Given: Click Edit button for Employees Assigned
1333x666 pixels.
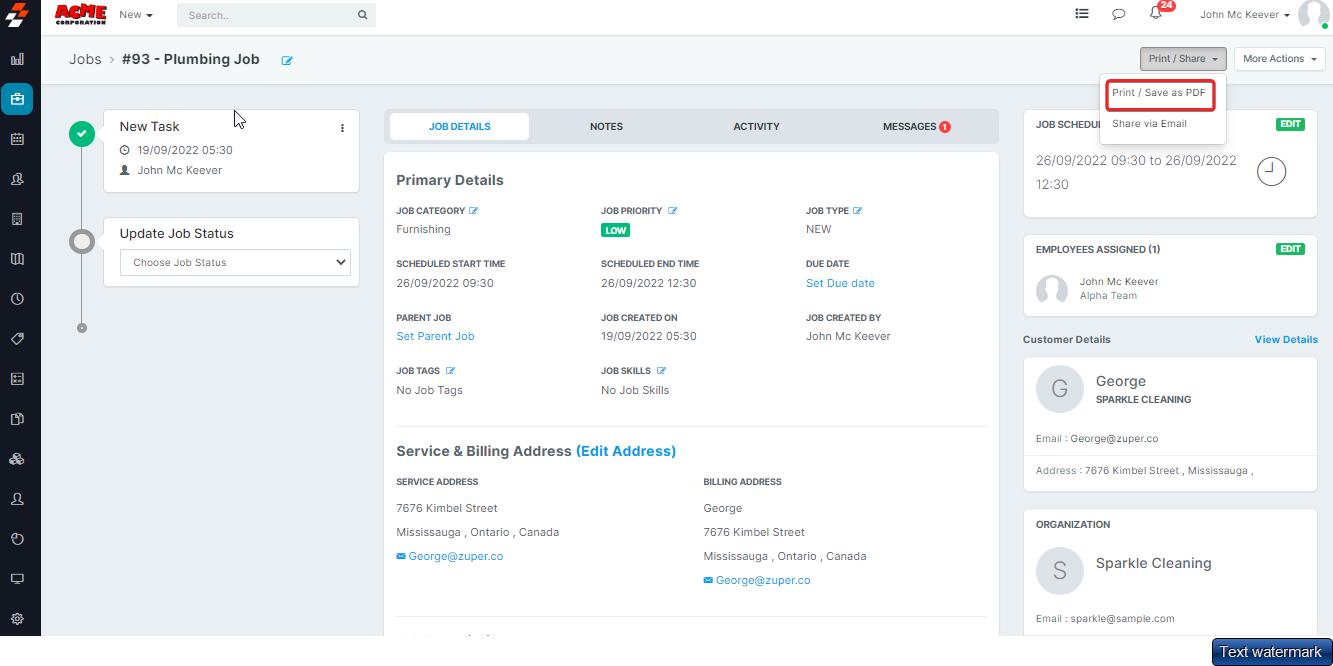Looking at the screenshot, I should (1290, 249).
